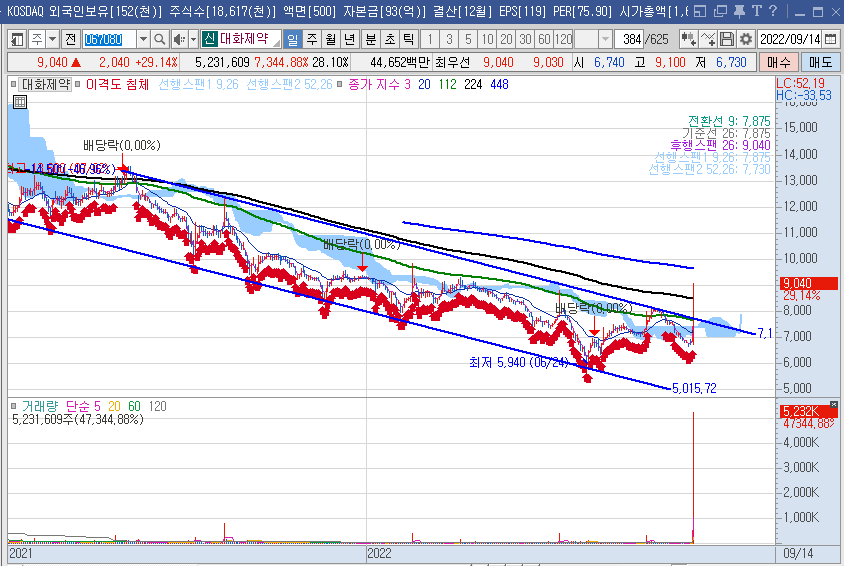Screen dimensions: 844x566
Task: Click the grid table icon on chart
Action: (20, 102)
